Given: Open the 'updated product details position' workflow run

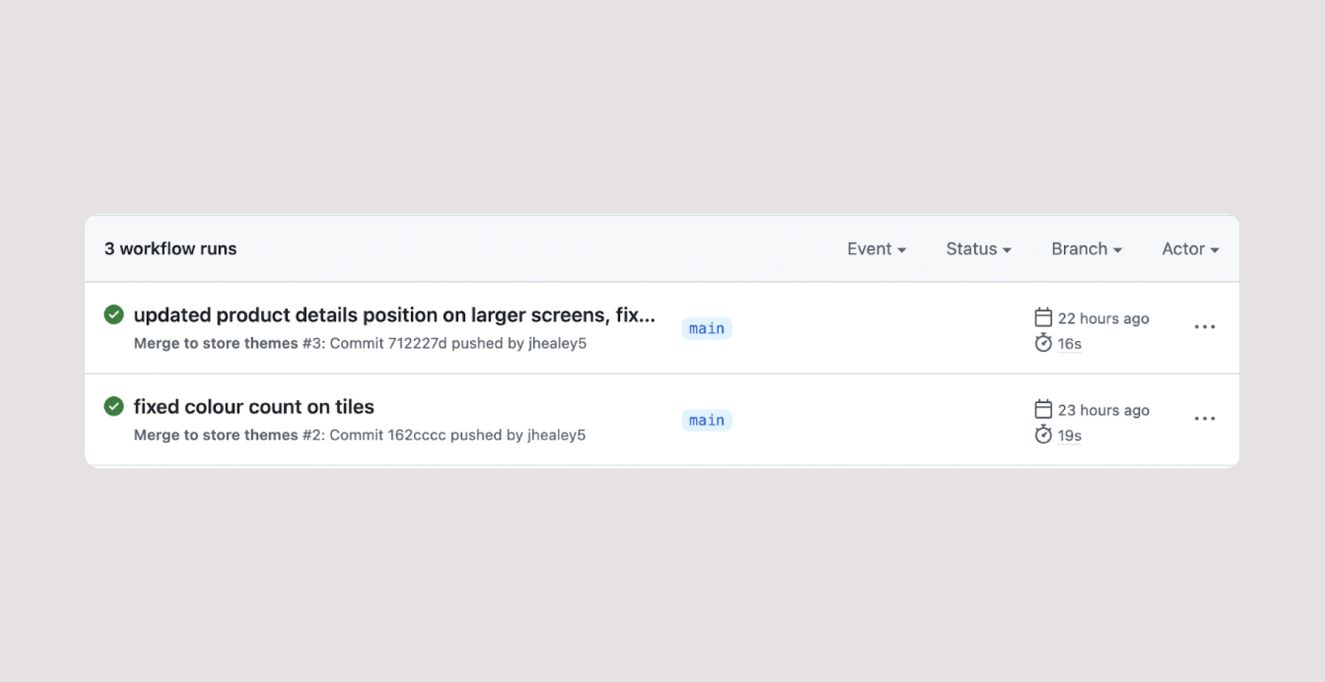Looking at the screenshot, I should point(394,315).
